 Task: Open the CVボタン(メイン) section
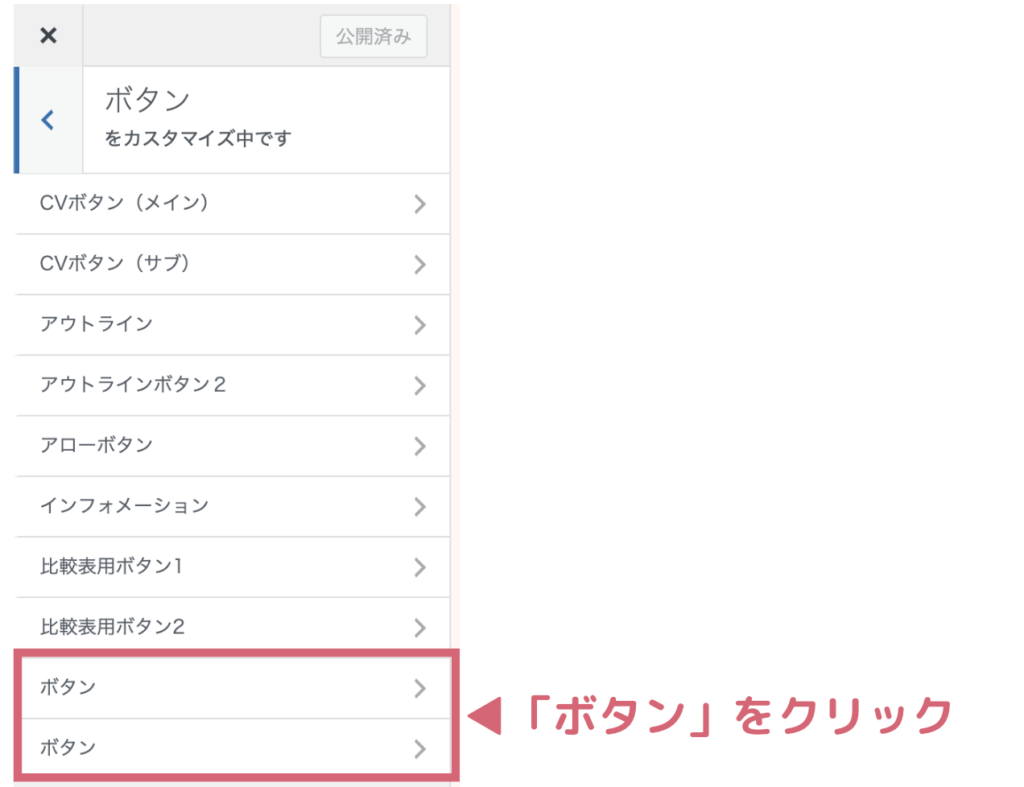point(232,204)
